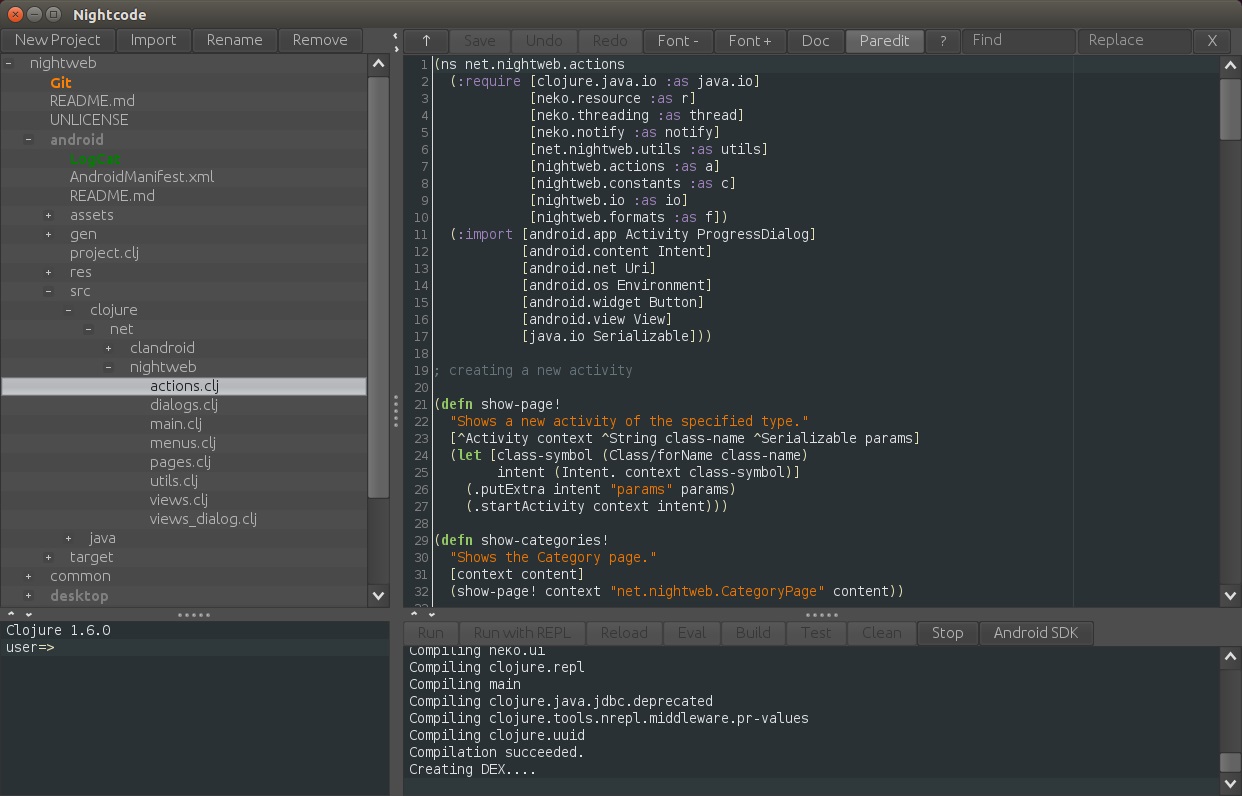Click the New Project button
This screenshot has height=796, width=1242.
[58, 40]
